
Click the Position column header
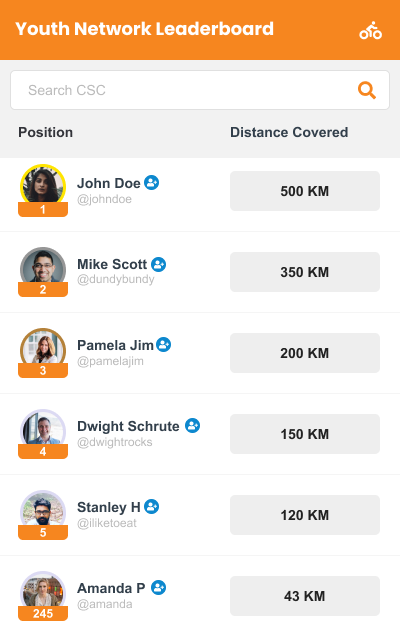tap(45, 132)
